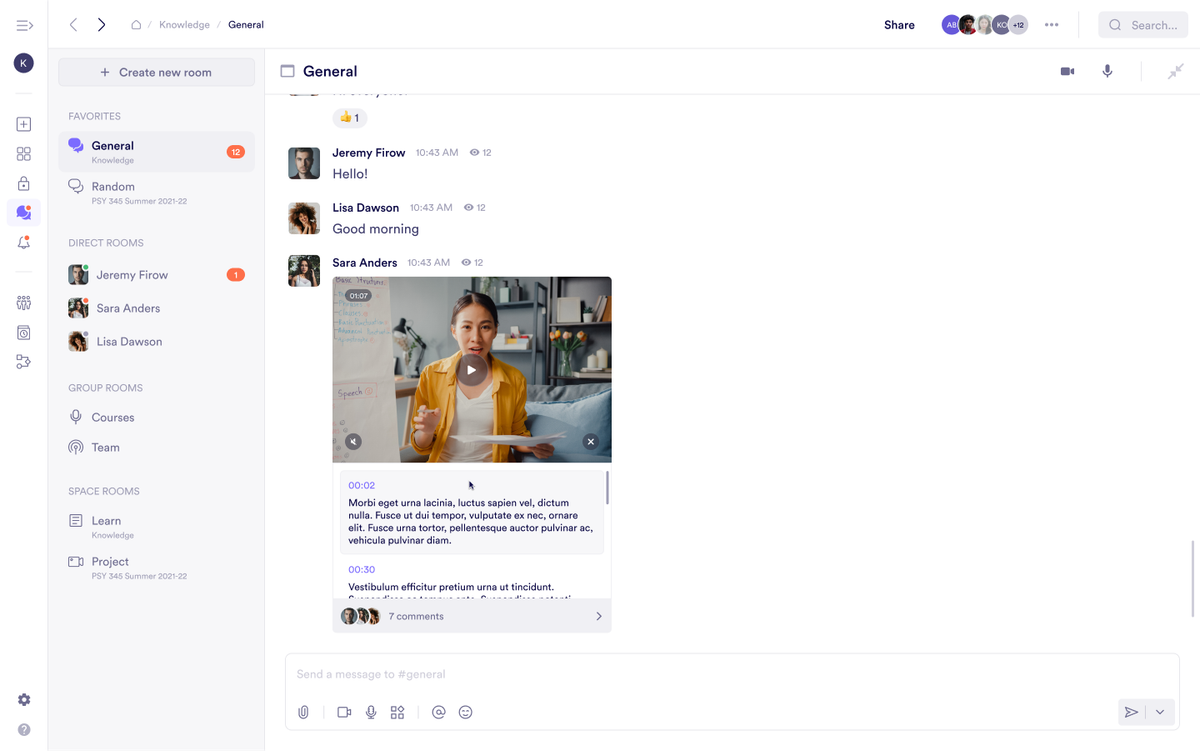The height and width of the screenshot is (751, 1200).
Task: Play Sara Anders' video message
Action: pos(472,370)
